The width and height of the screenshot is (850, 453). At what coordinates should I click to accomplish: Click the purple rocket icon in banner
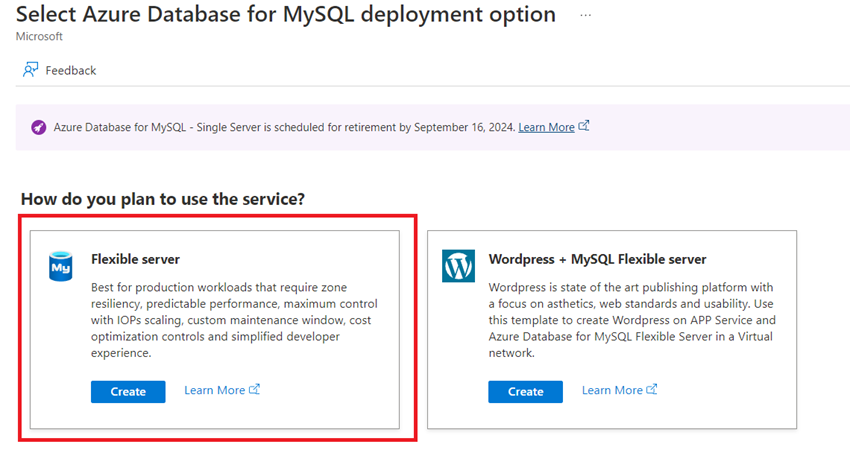click(x=38, y=127)
